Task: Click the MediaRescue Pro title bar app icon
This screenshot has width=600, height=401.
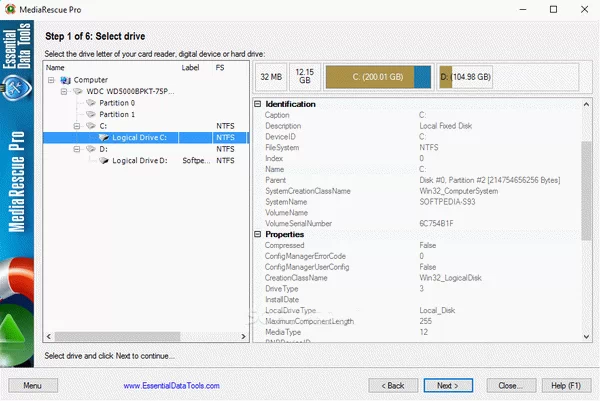Action: tap(10, 9)
